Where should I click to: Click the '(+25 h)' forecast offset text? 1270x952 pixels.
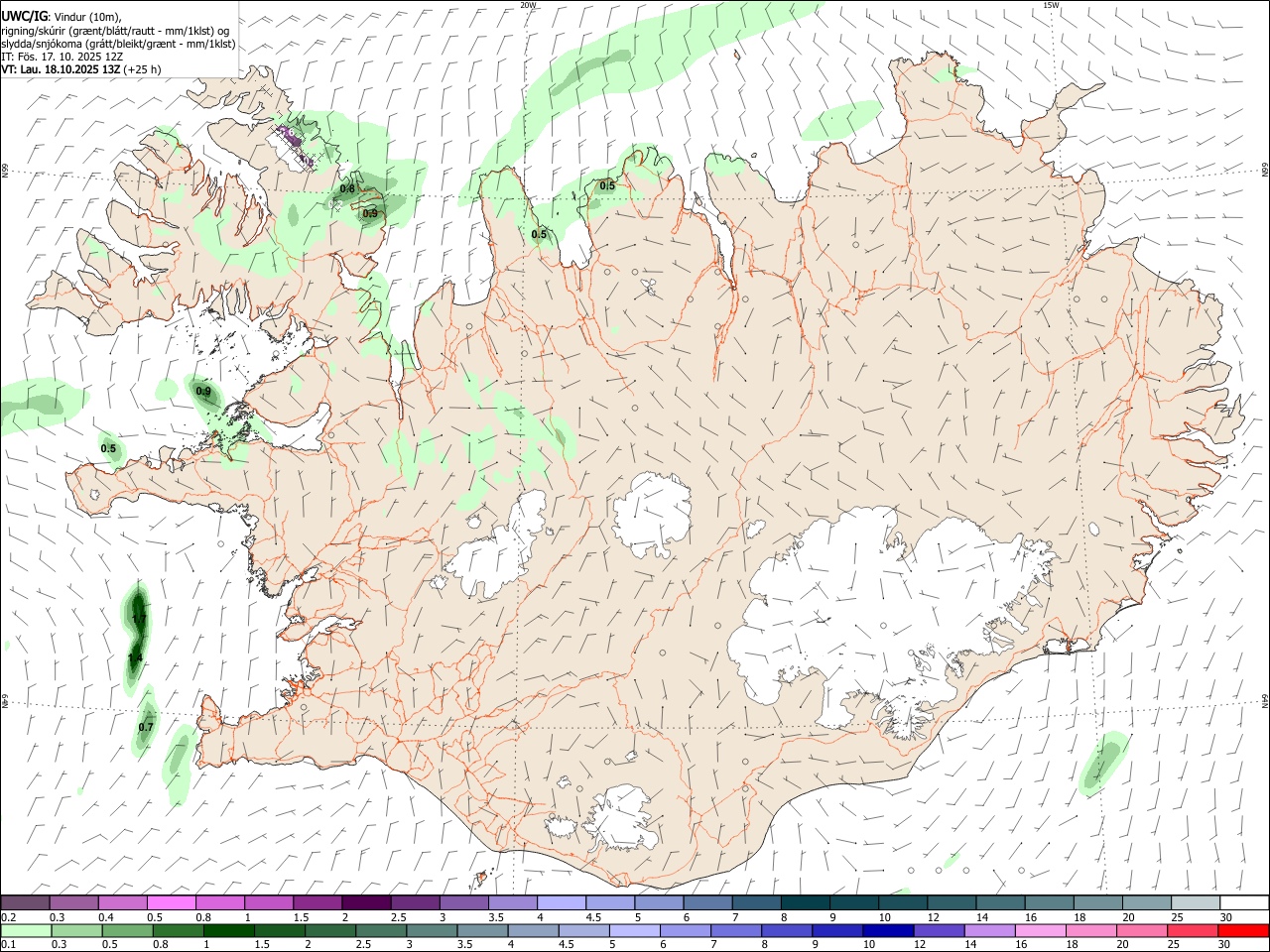(x=143, y=69)
